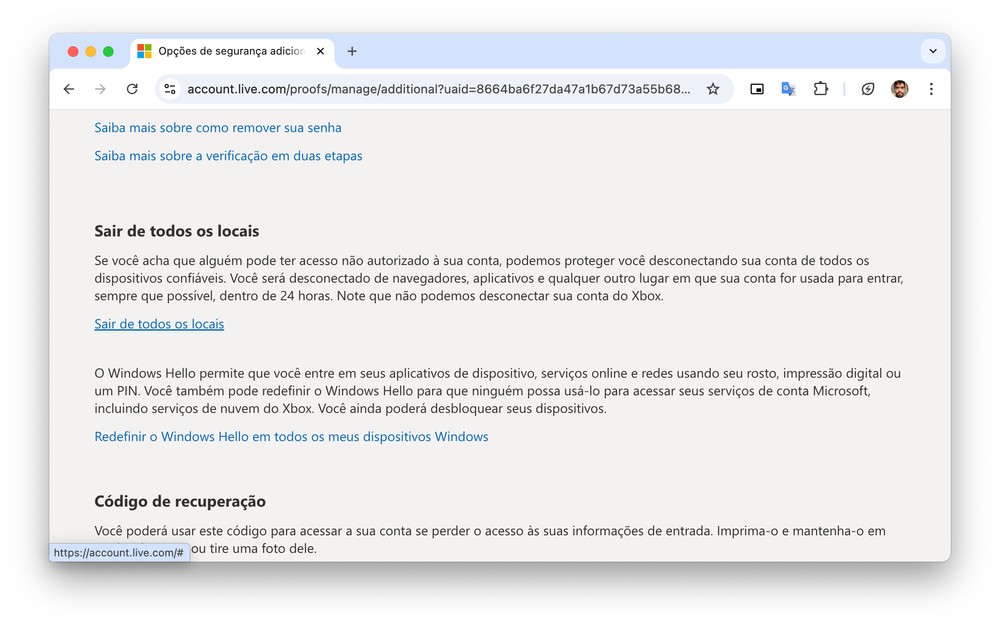This screenshot has width=1000, height=627.
Task: Open the Extensions puzzle icon
Action: (x=820, y=89)
